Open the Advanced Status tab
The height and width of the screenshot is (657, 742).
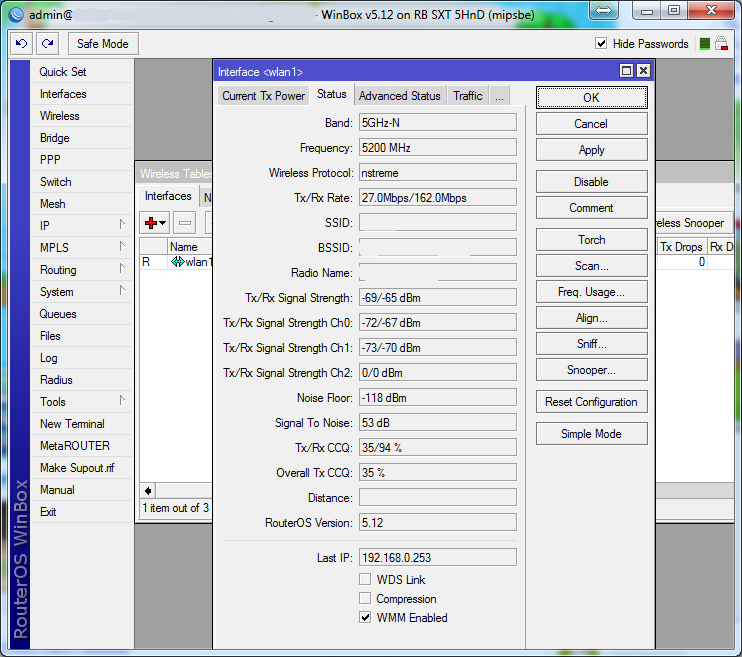399,96
